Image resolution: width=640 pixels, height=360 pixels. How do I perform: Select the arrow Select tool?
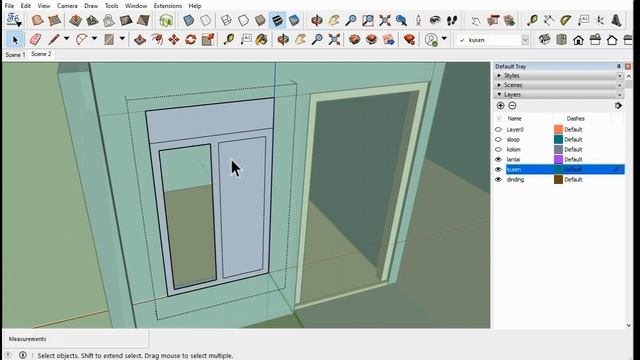pyautogui.click(x=15, y=40)
